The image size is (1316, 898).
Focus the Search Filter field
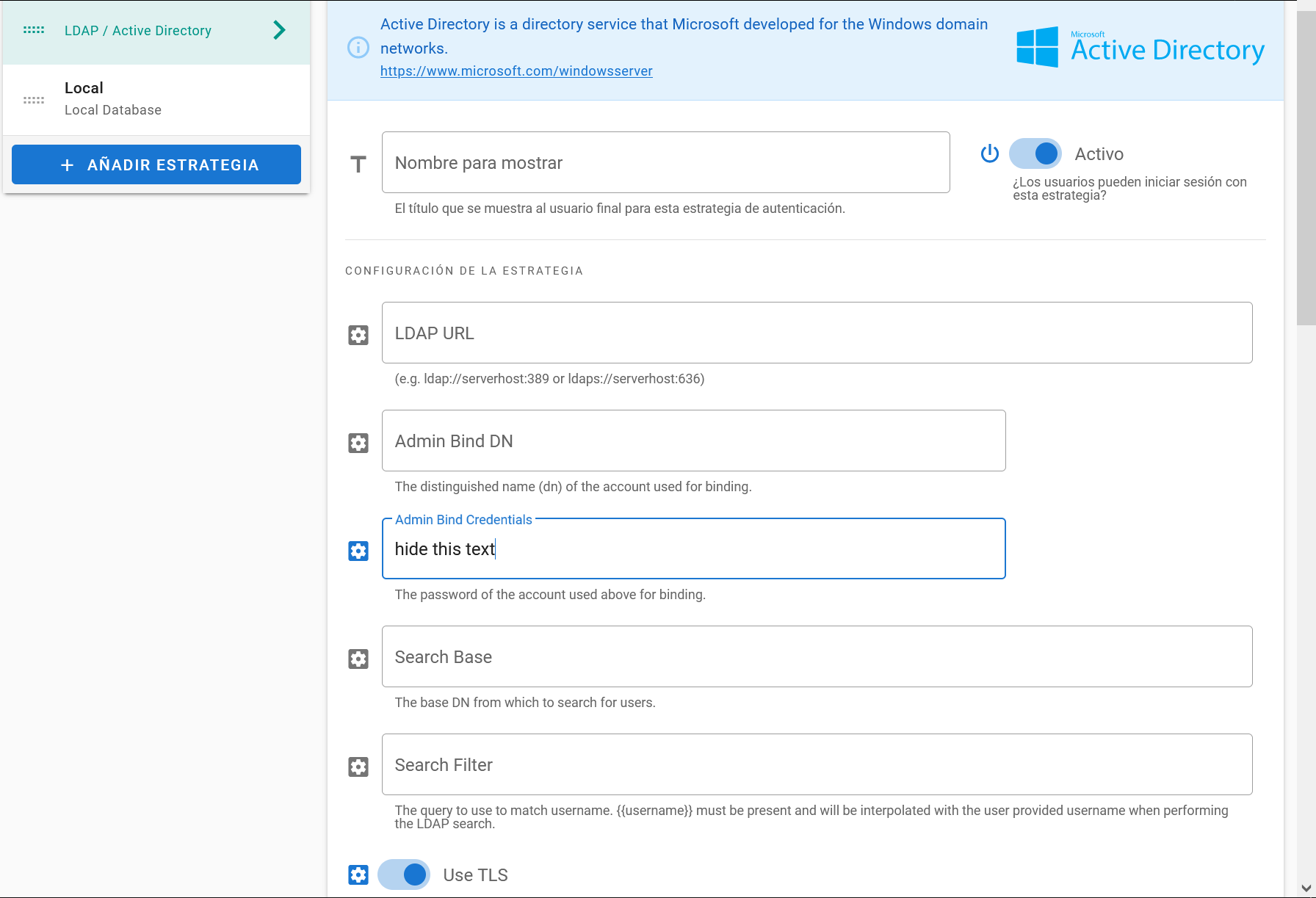(817, 764)
